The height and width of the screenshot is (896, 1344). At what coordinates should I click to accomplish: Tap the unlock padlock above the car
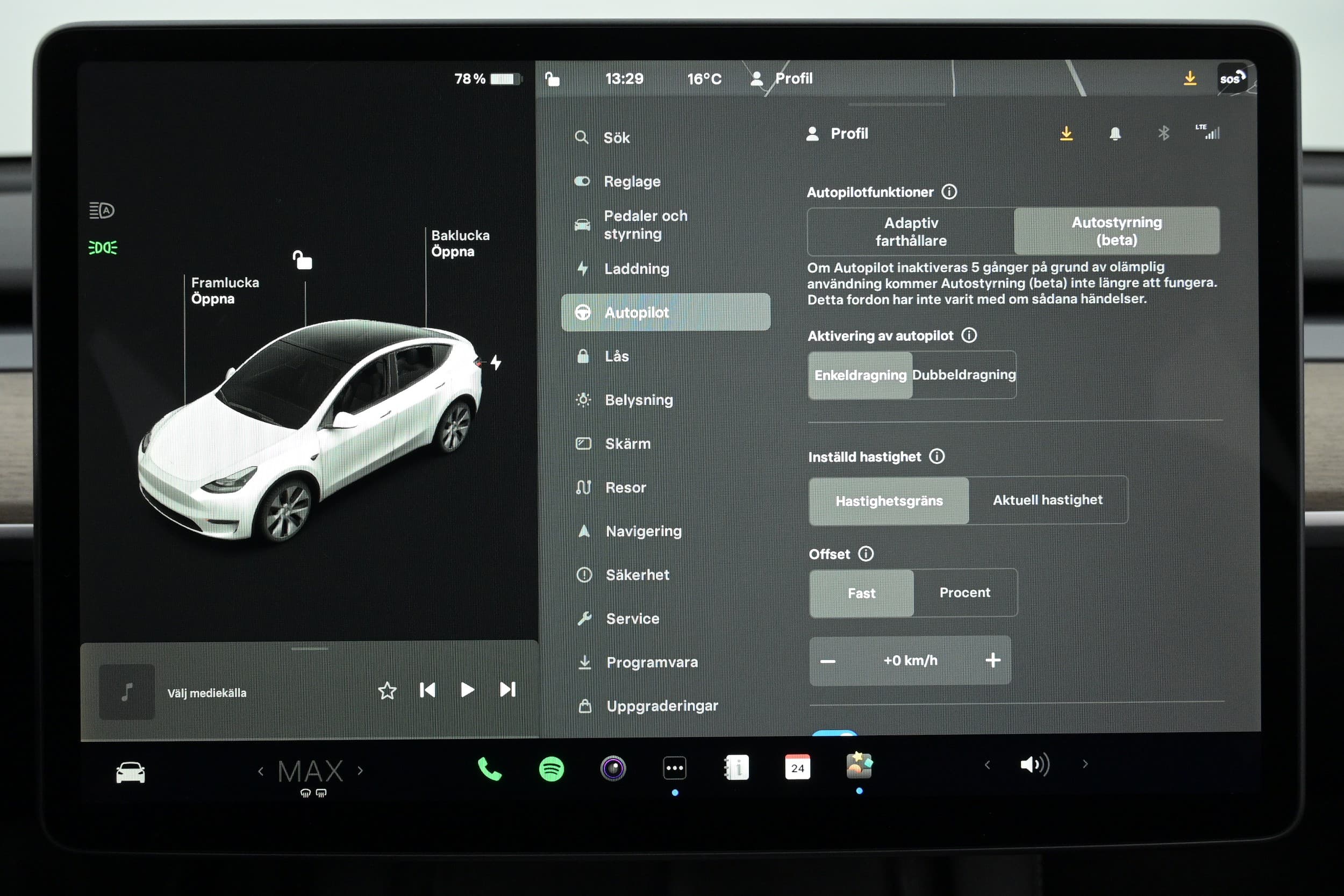(x=302, y=260)
